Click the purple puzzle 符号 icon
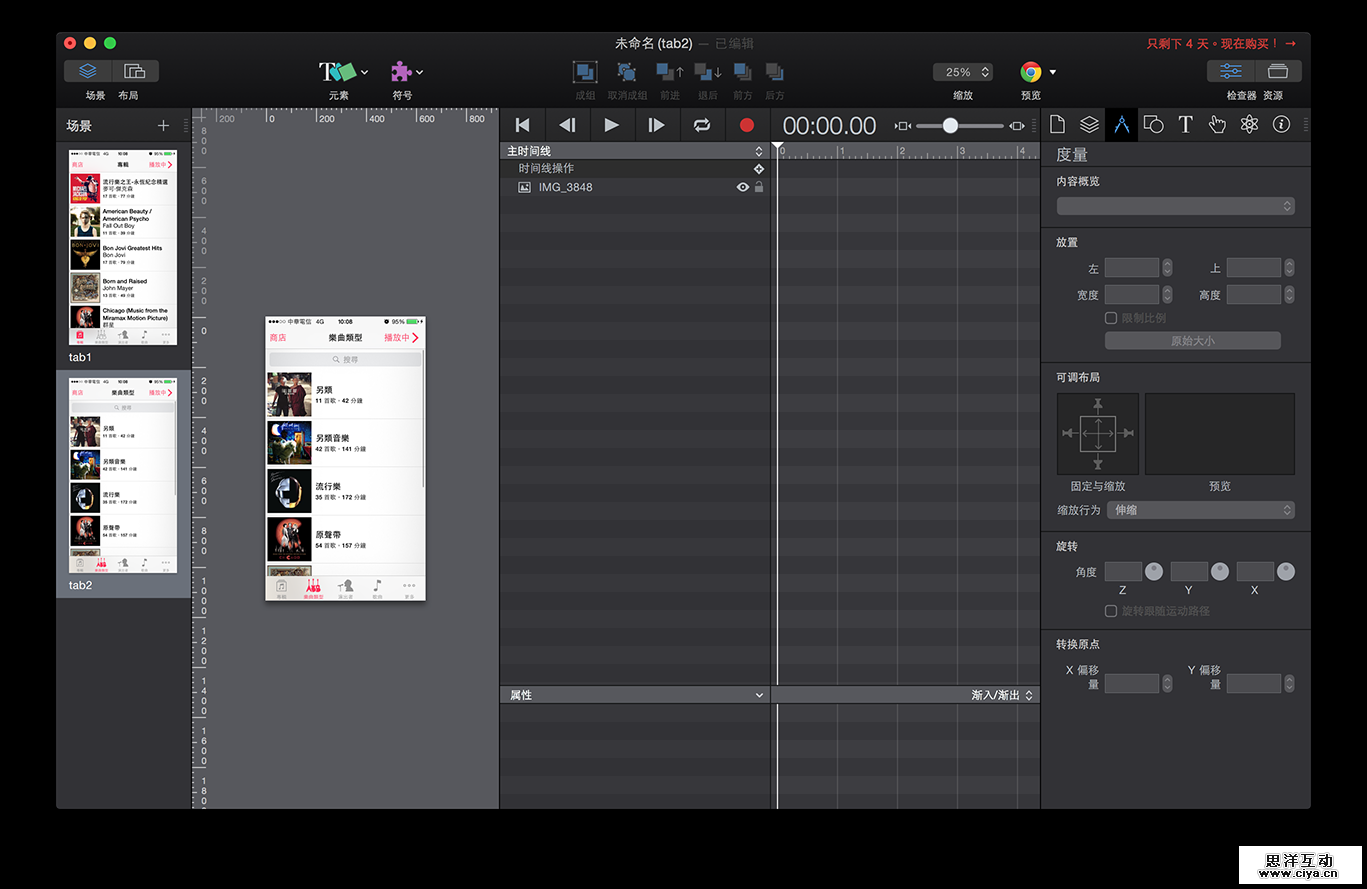The image size is (1367, 889). [401, 72]
